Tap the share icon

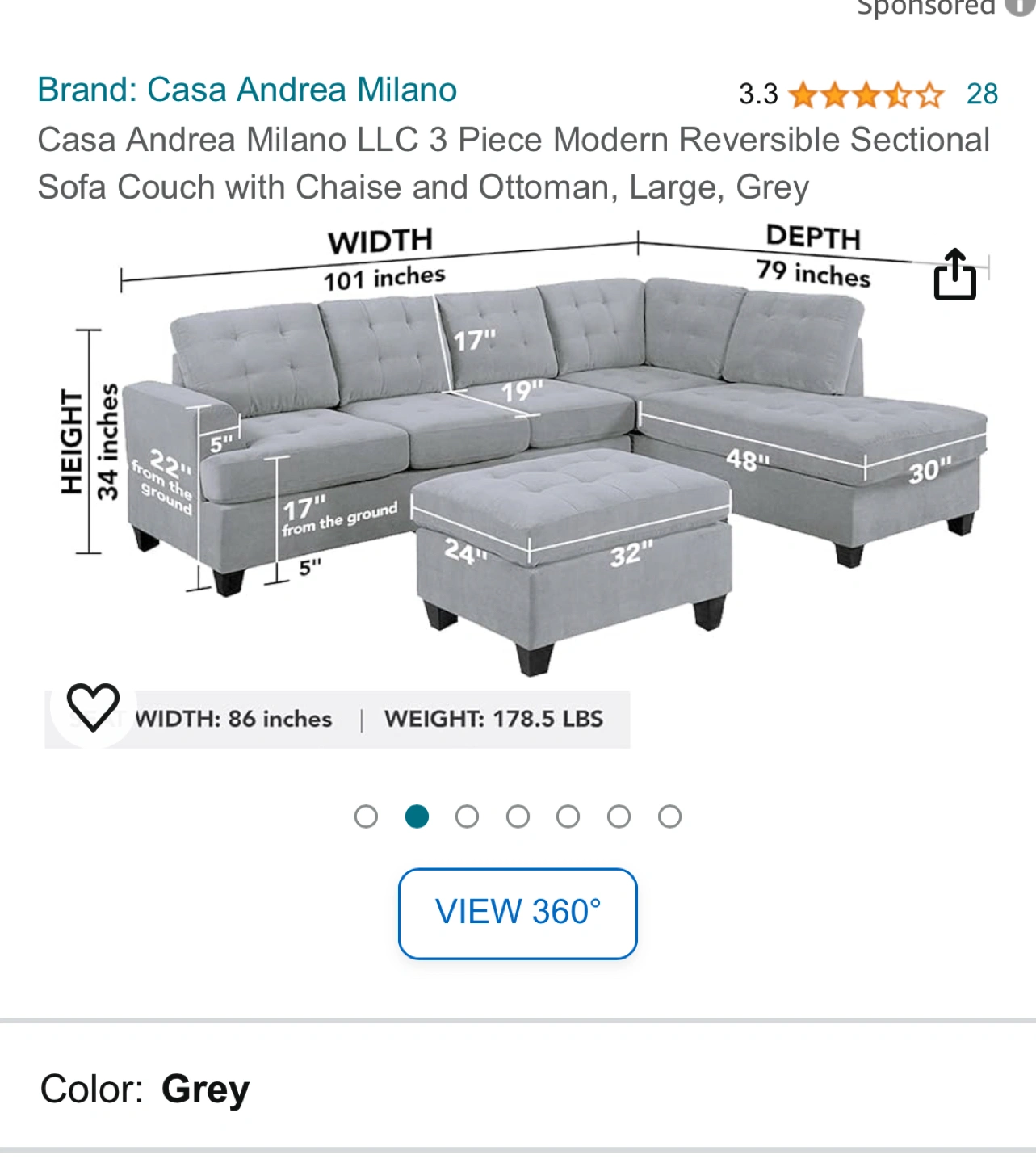[x=954, y=275]
